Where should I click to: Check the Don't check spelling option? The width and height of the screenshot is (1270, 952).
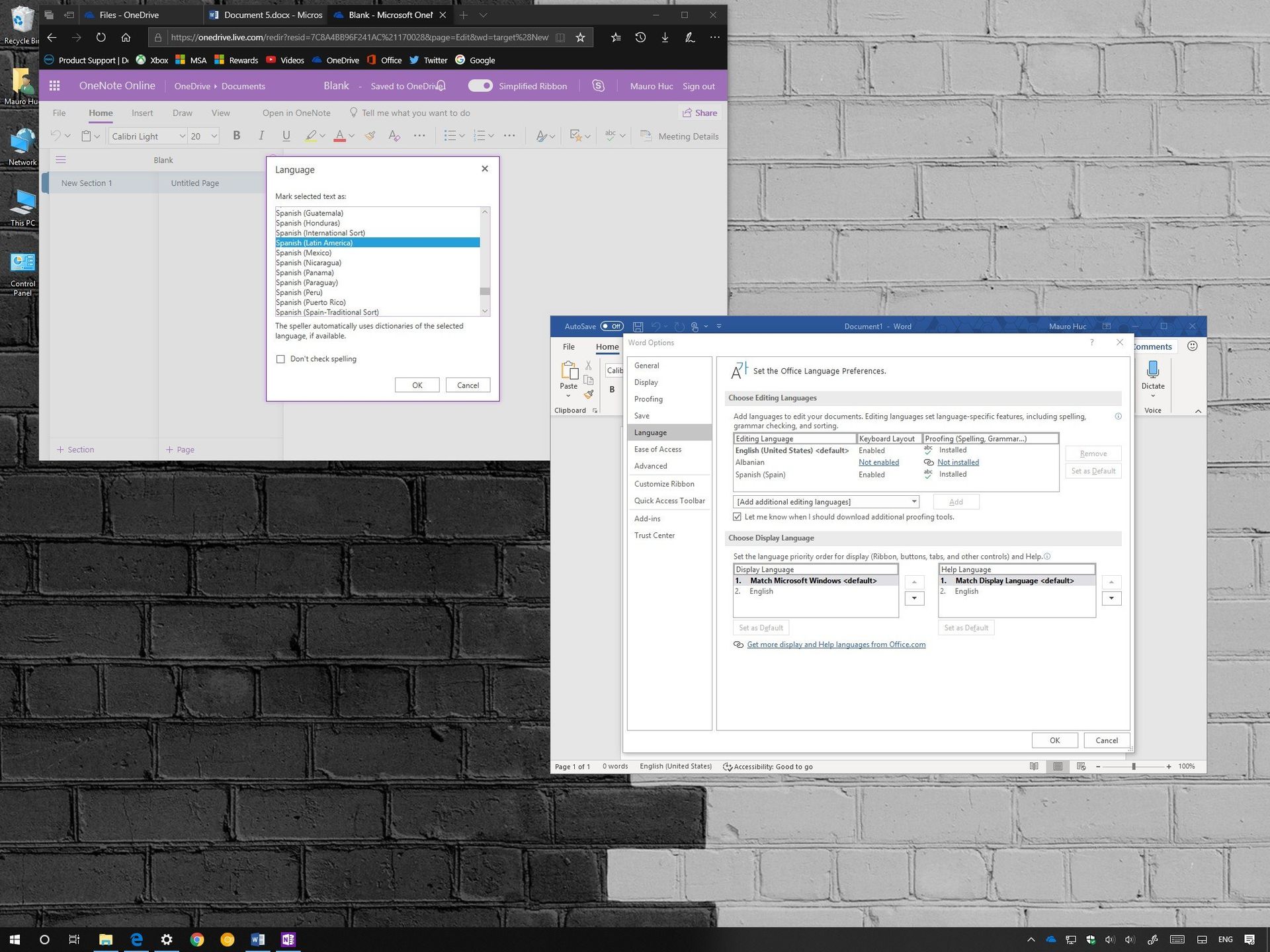281,359
